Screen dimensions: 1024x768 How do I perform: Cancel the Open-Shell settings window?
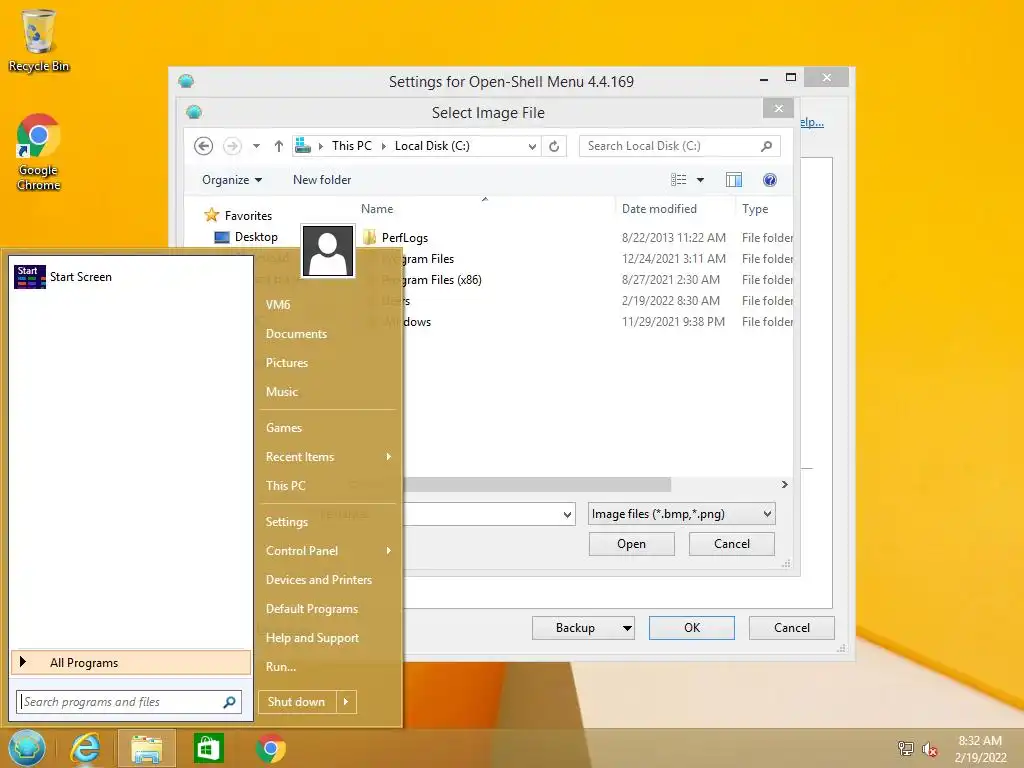point(792,628)
